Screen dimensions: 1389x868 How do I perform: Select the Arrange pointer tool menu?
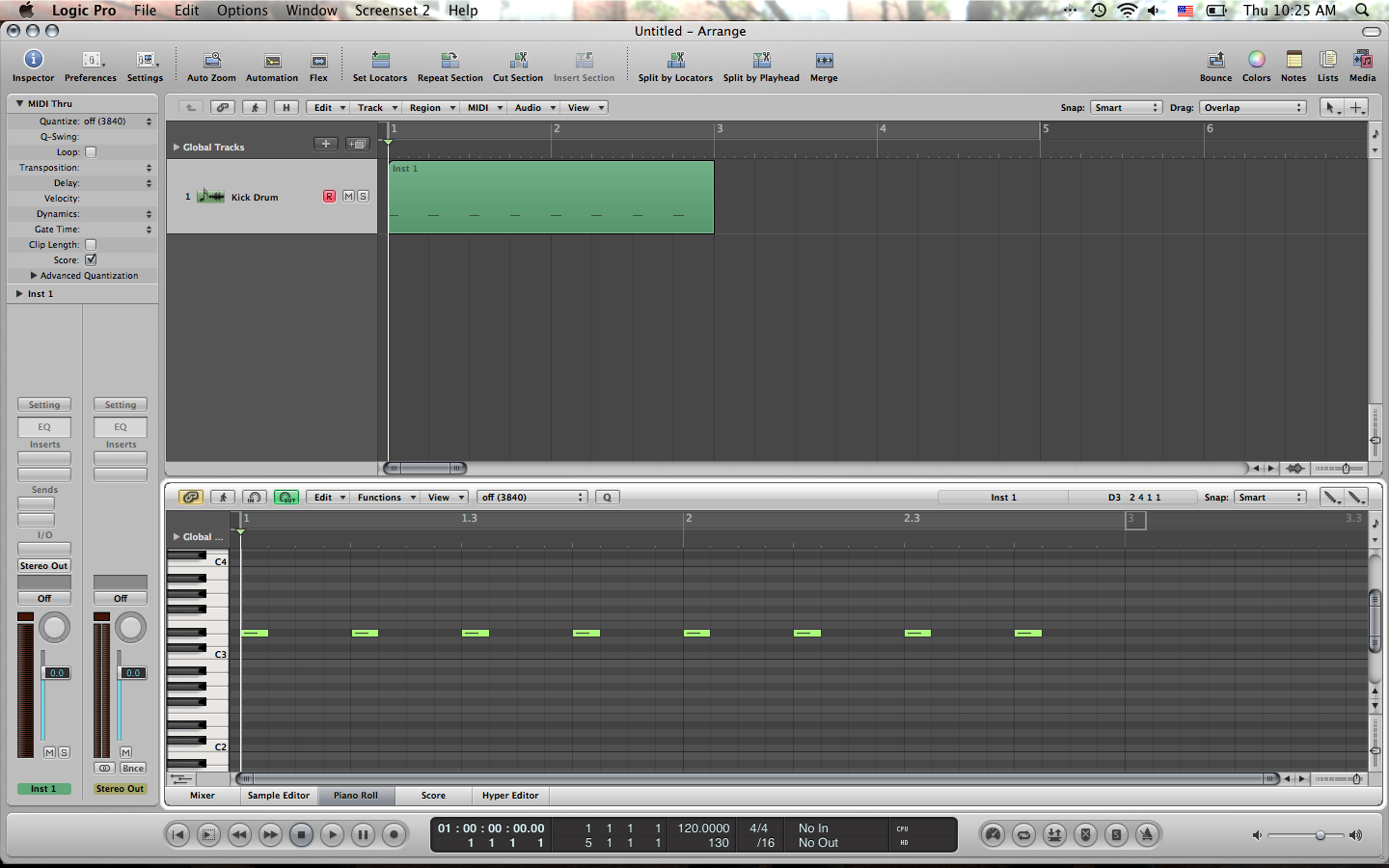pos(1332,108)
